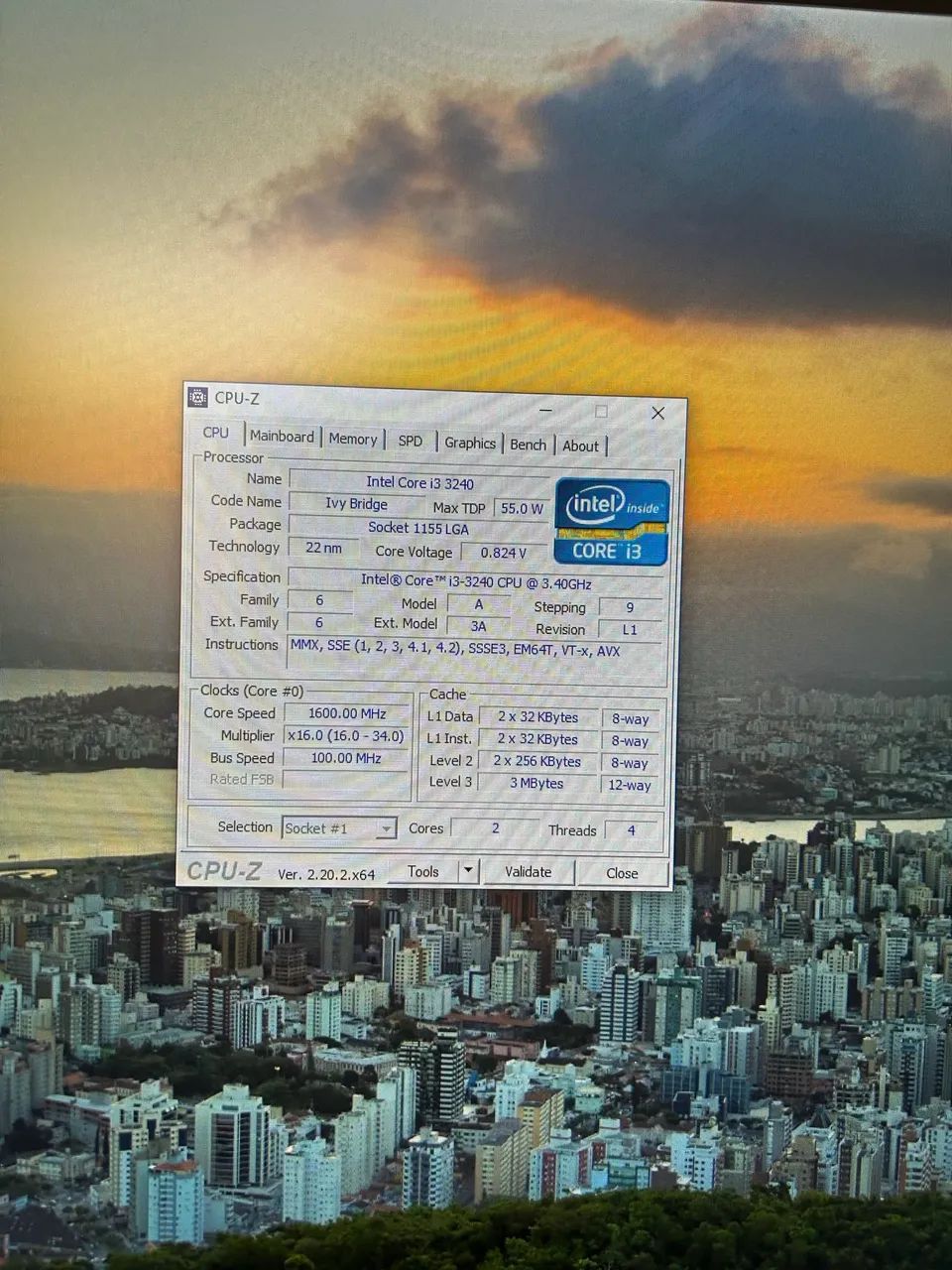
Task: Open the Mainboard tab
Action: [282, 437]
